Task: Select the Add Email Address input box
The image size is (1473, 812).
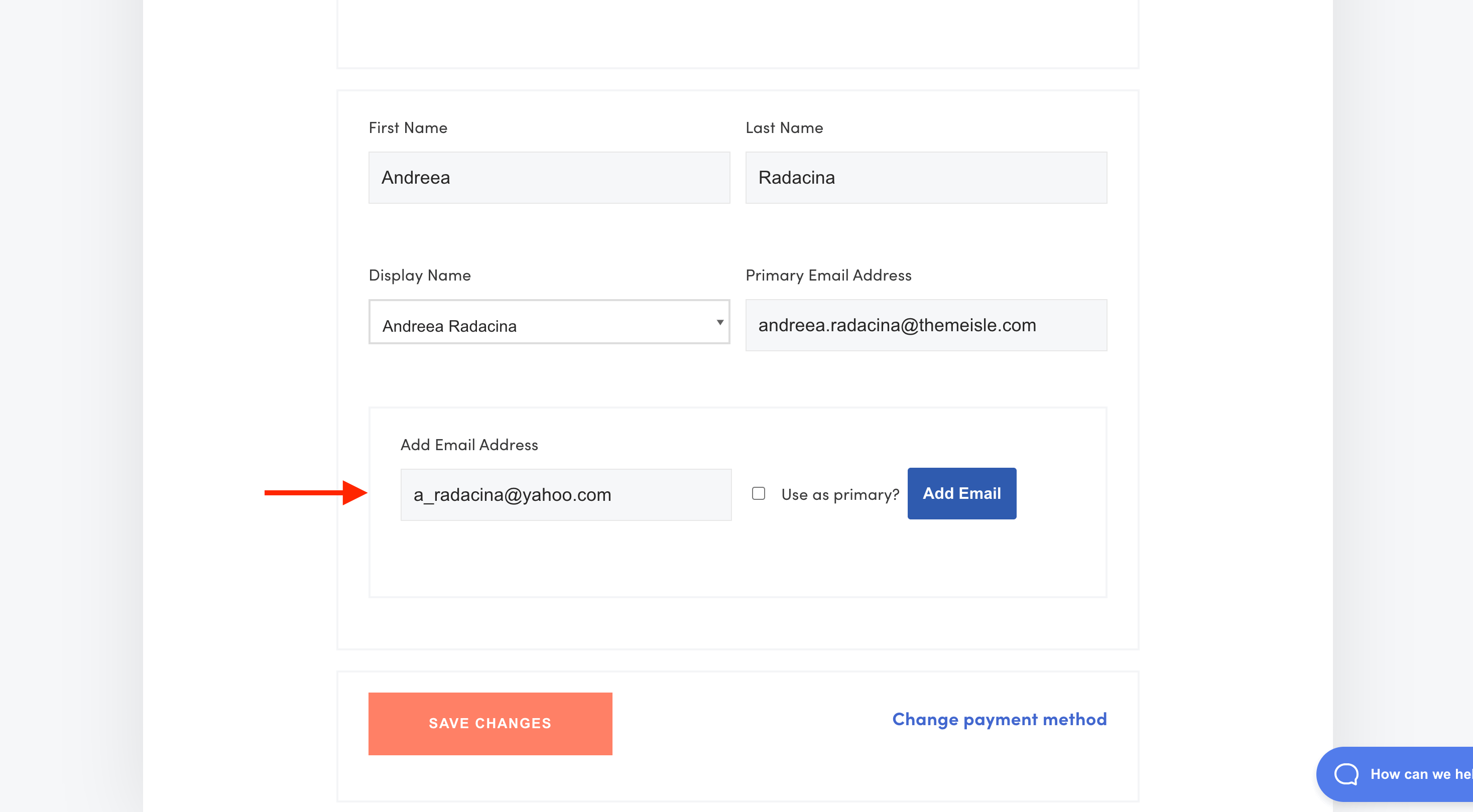Action: 565,495
